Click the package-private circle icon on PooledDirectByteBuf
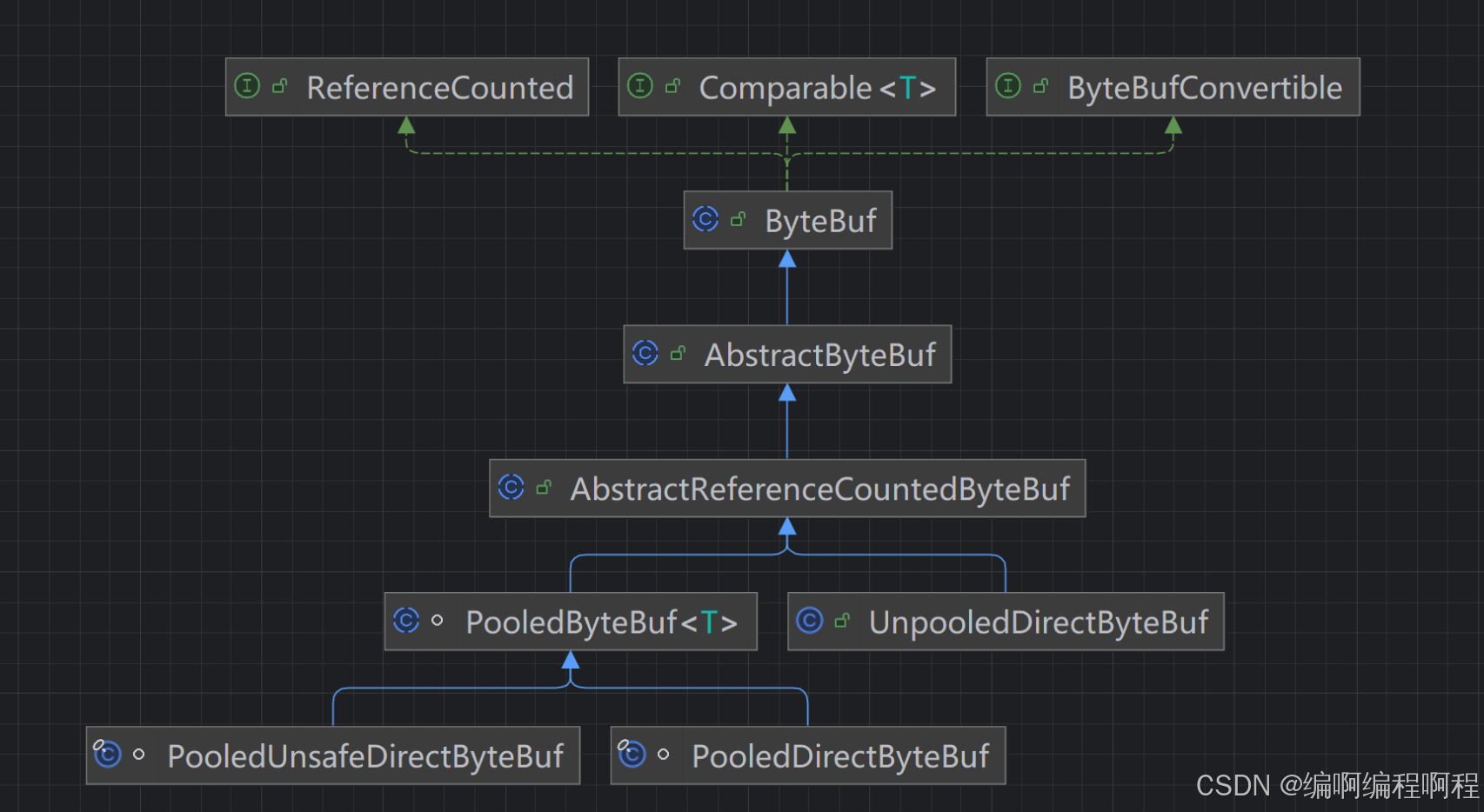The height and width of the screenshot is (812, 1484). click(664, 755)
